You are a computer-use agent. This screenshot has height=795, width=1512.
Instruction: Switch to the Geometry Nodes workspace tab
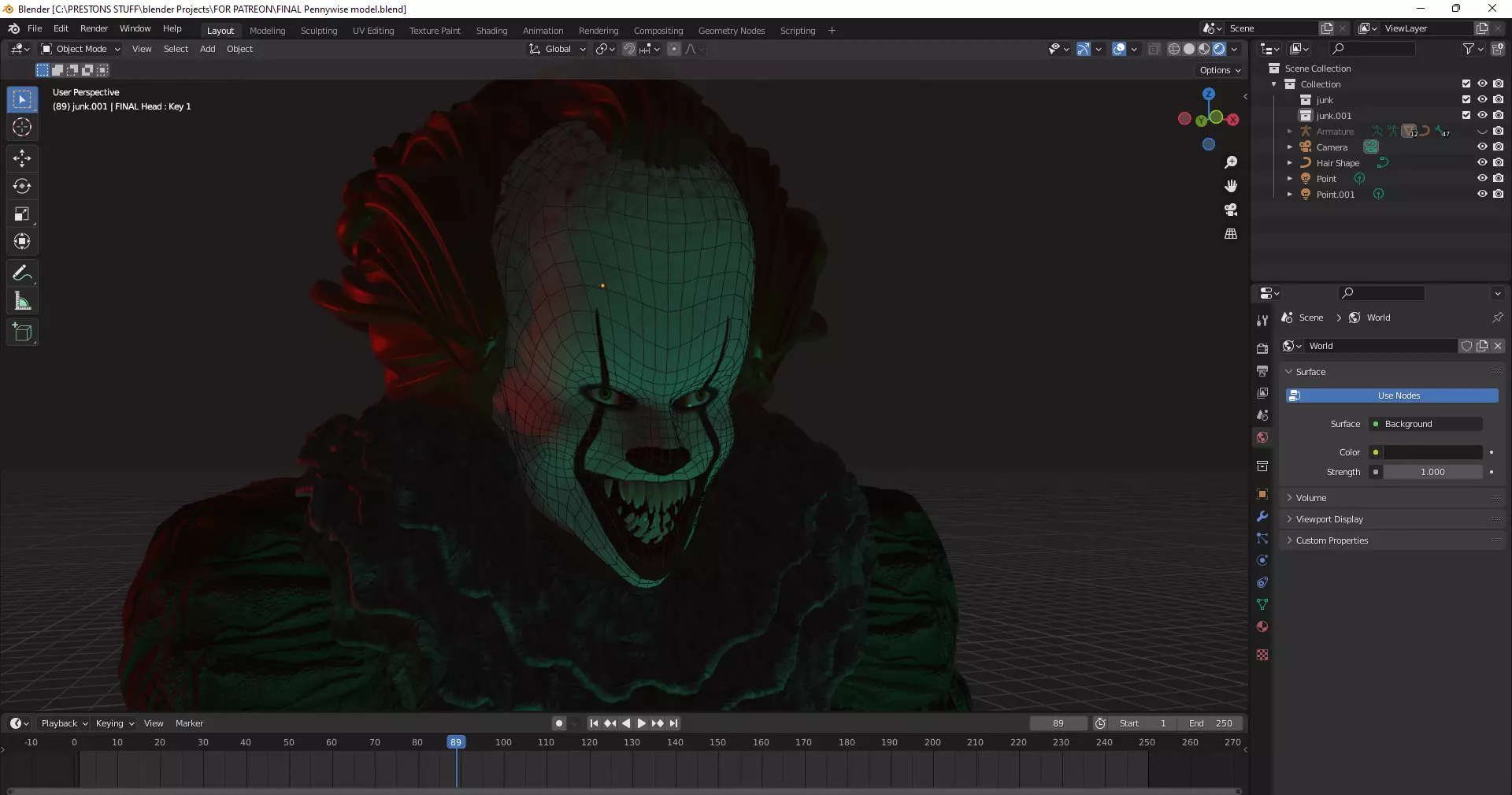(x=732, y=31)
